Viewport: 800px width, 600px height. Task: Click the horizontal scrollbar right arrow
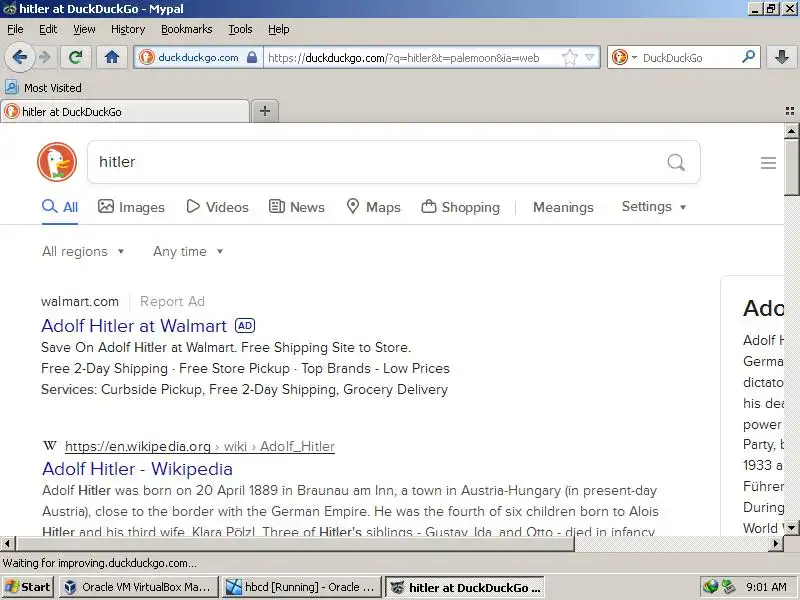[776, 543]
